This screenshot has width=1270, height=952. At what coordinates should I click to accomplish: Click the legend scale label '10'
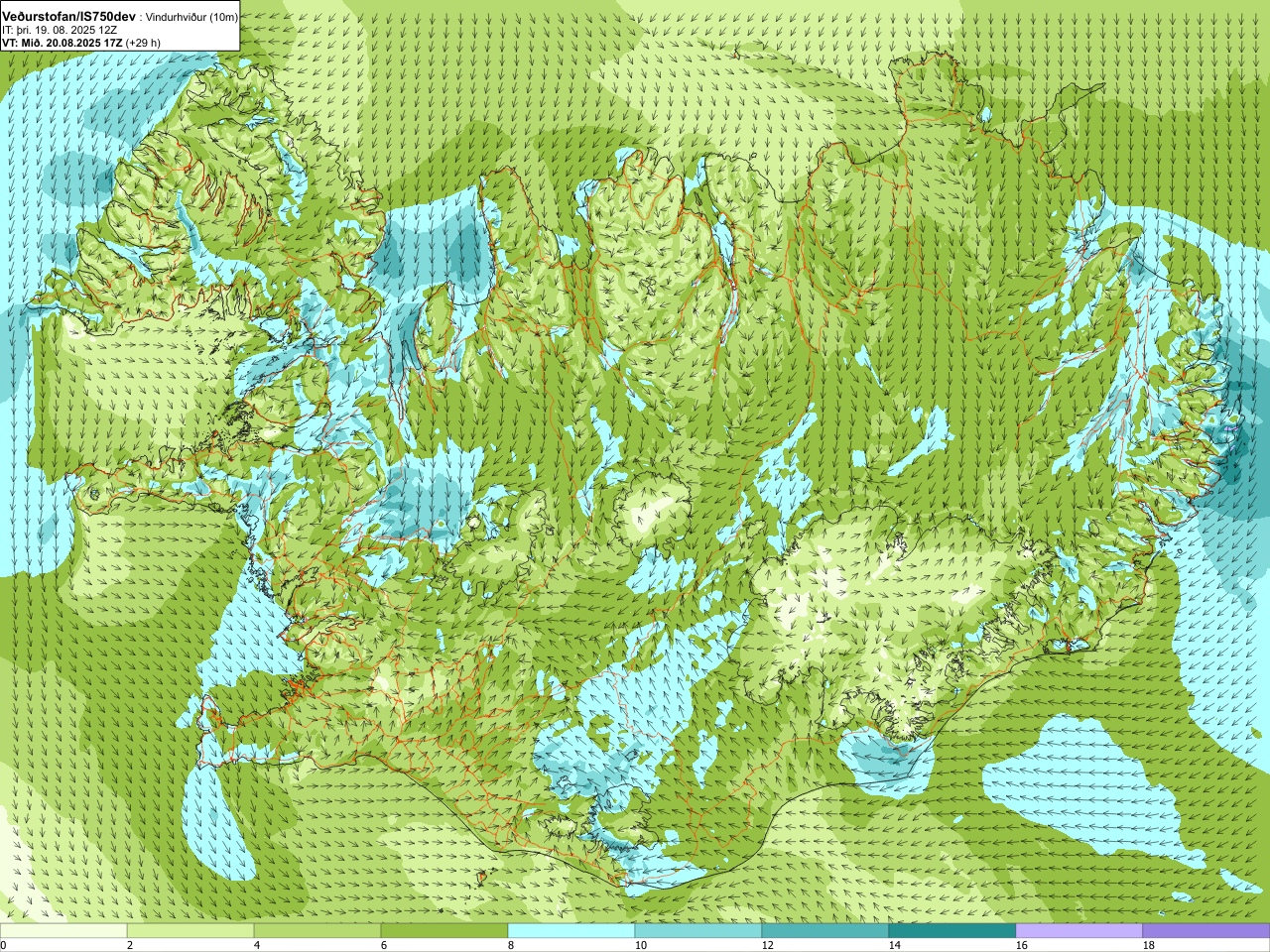(x=640, y=946)
